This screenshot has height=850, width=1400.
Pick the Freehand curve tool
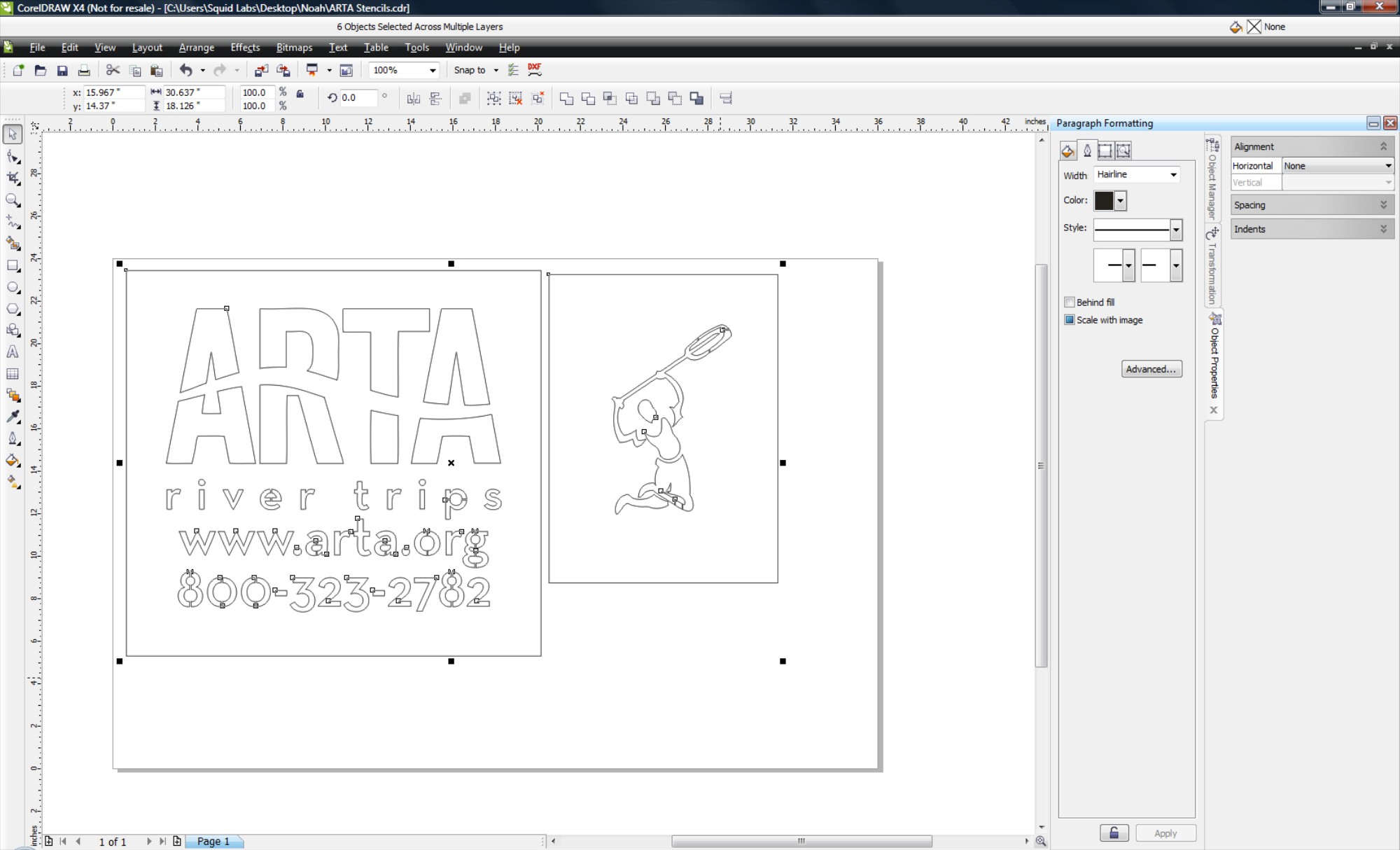pyautogui.click(x=13, y=222)
